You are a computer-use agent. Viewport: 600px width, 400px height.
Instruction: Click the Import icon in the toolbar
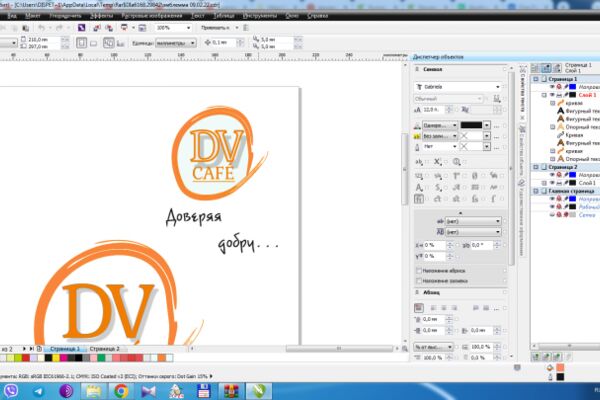point(97,28)
